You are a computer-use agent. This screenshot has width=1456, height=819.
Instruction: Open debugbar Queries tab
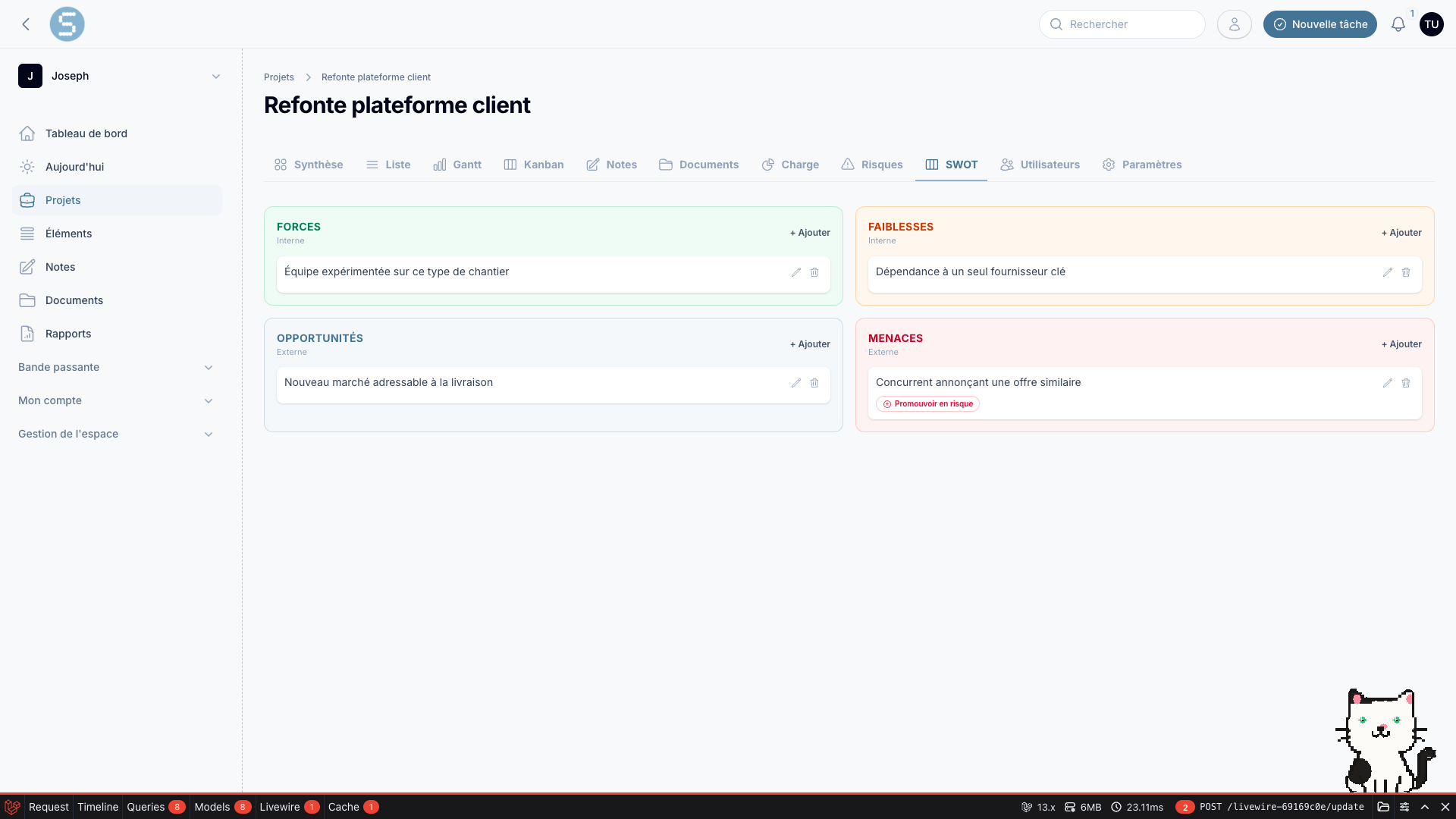click(155, 807)
